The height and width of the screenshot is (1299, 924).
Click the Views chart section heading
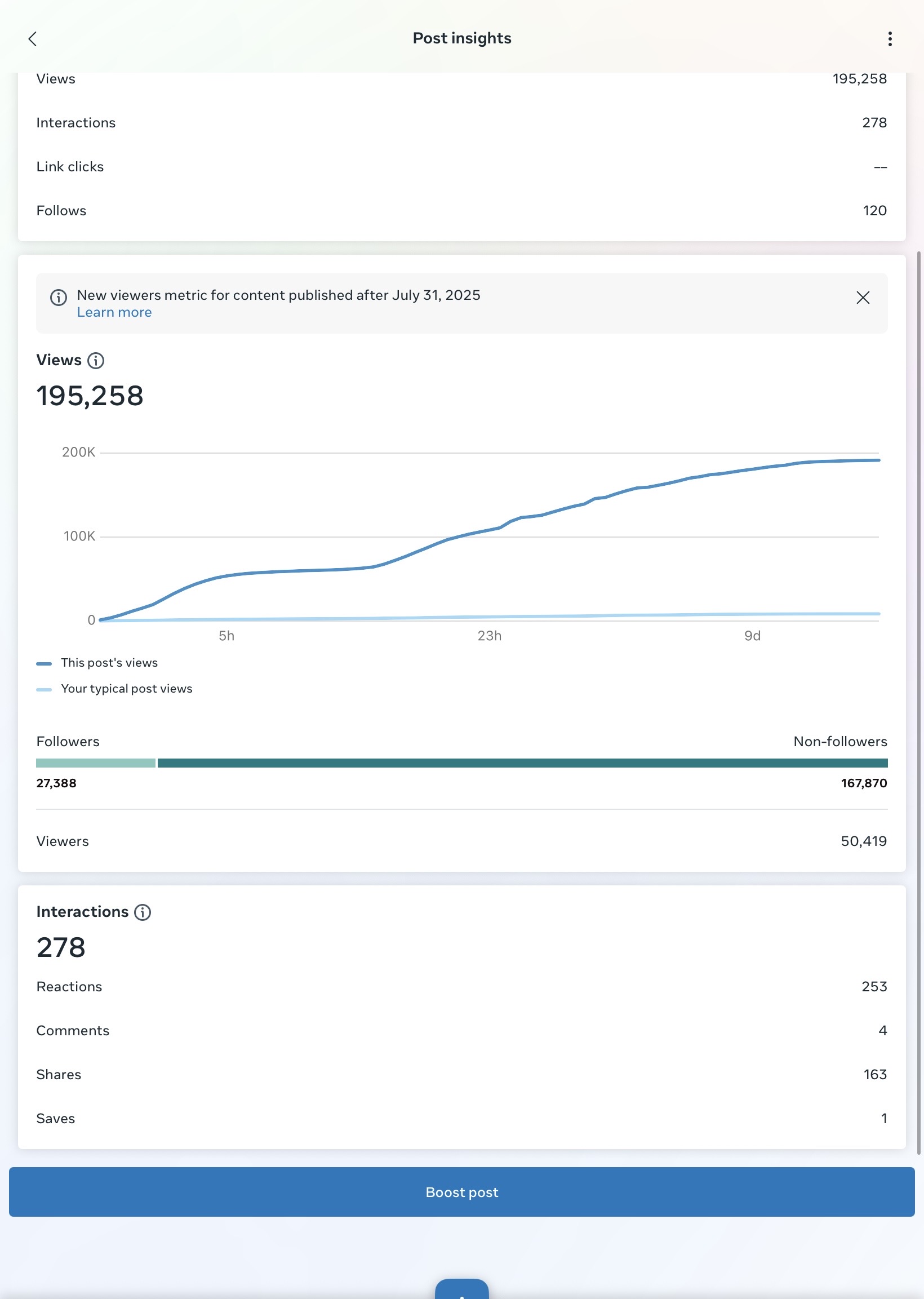pyautogui.click(x=59, y=360)
